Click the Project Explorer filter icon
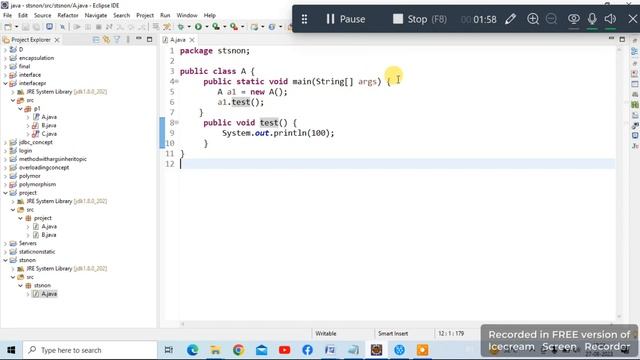 tap(117, 40)
